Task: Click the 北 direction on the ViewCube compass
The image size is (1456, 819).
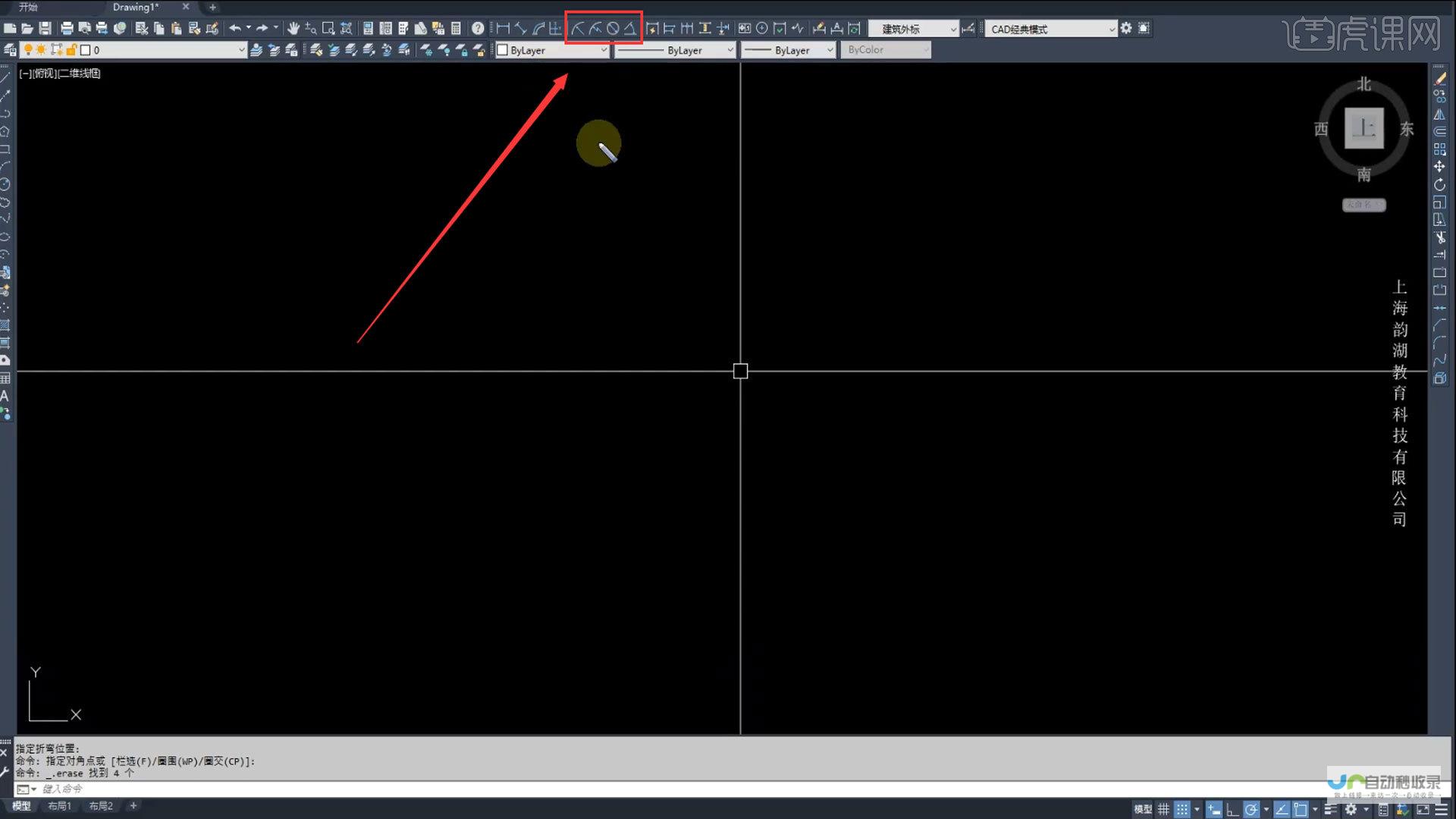Action: (x=1363, y=84)
